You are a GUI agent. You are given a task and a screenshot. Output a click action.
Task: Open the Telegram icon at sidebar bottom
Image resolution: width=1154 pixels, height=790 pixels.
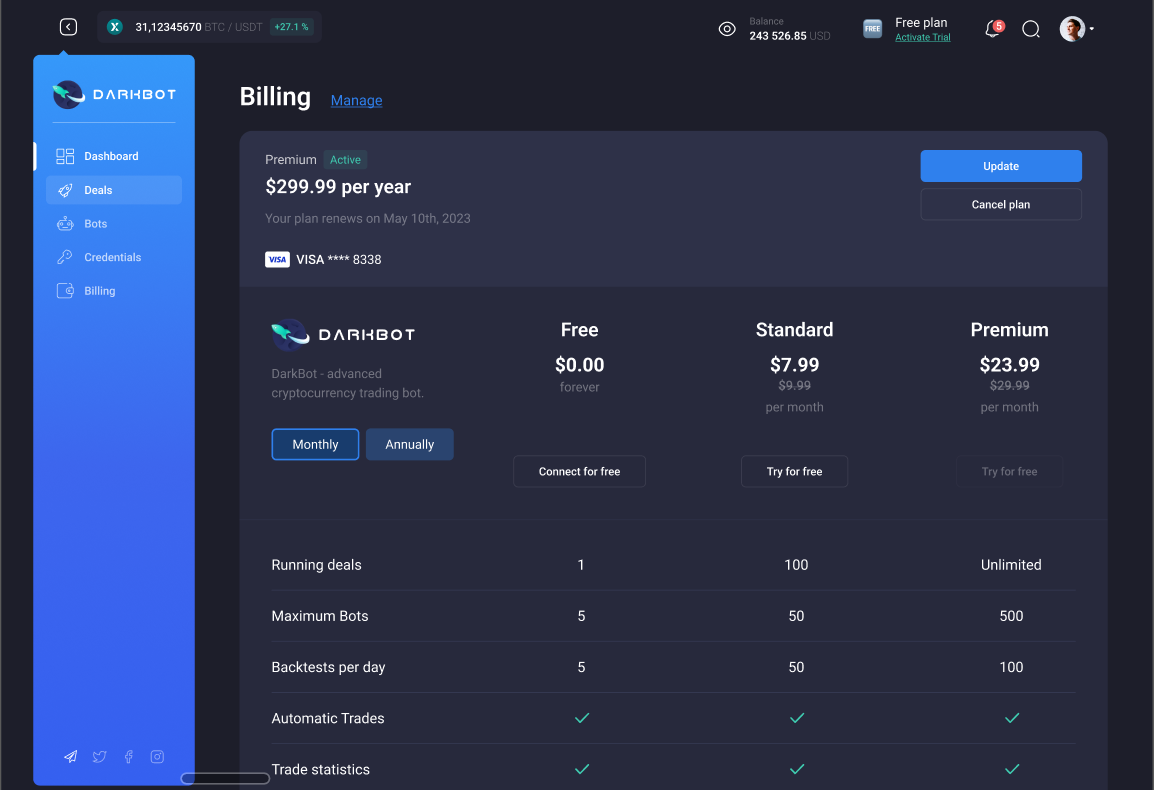coord(70,757)
